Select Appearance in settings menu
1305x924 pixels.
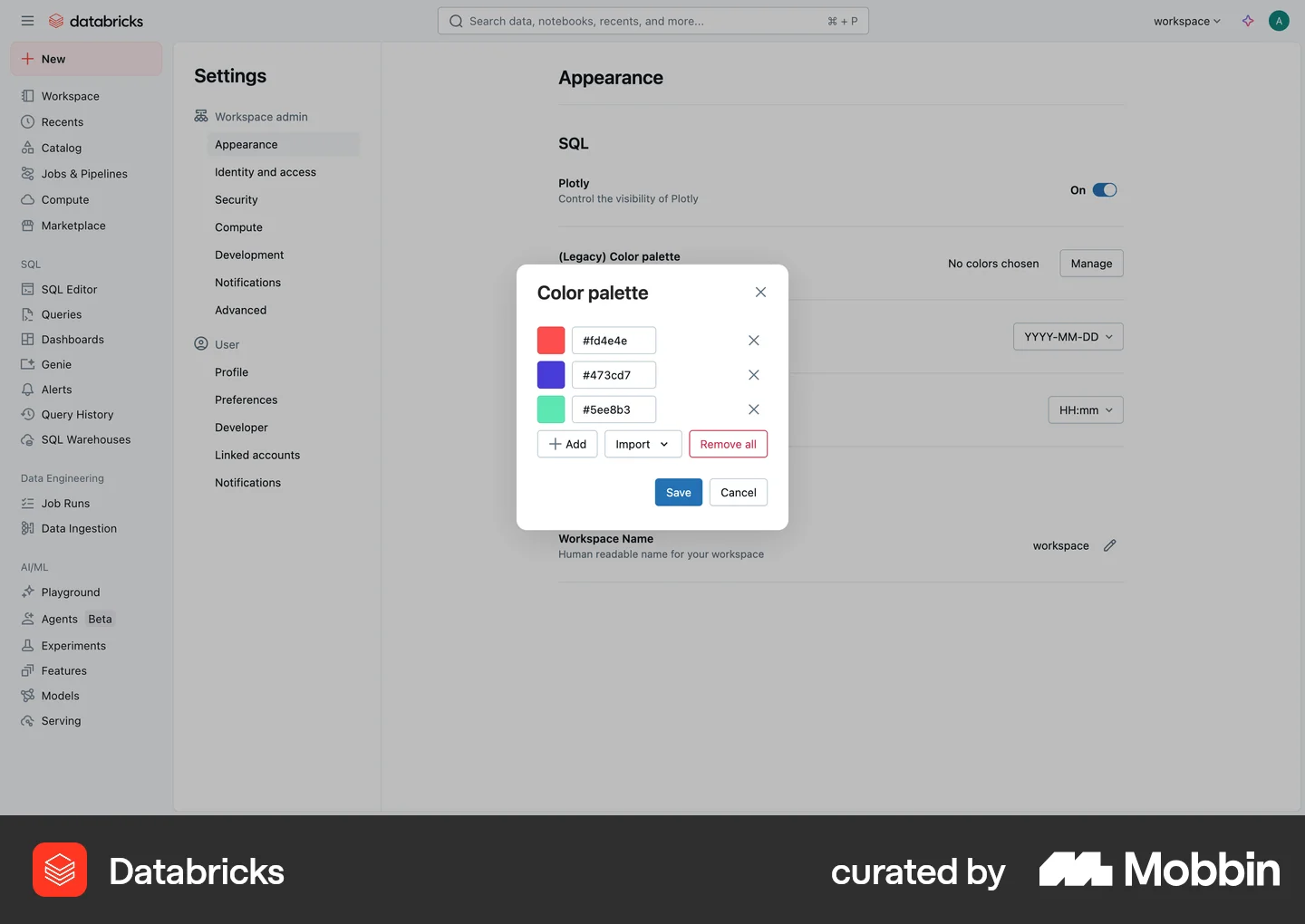point(283,144)
